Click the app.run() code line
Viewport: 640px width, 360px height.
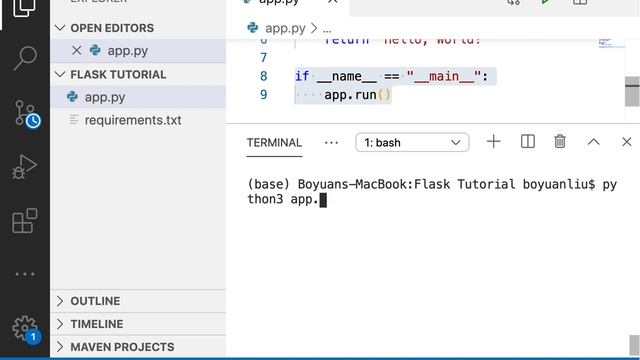pyautogui.click(x=358, y=95)
